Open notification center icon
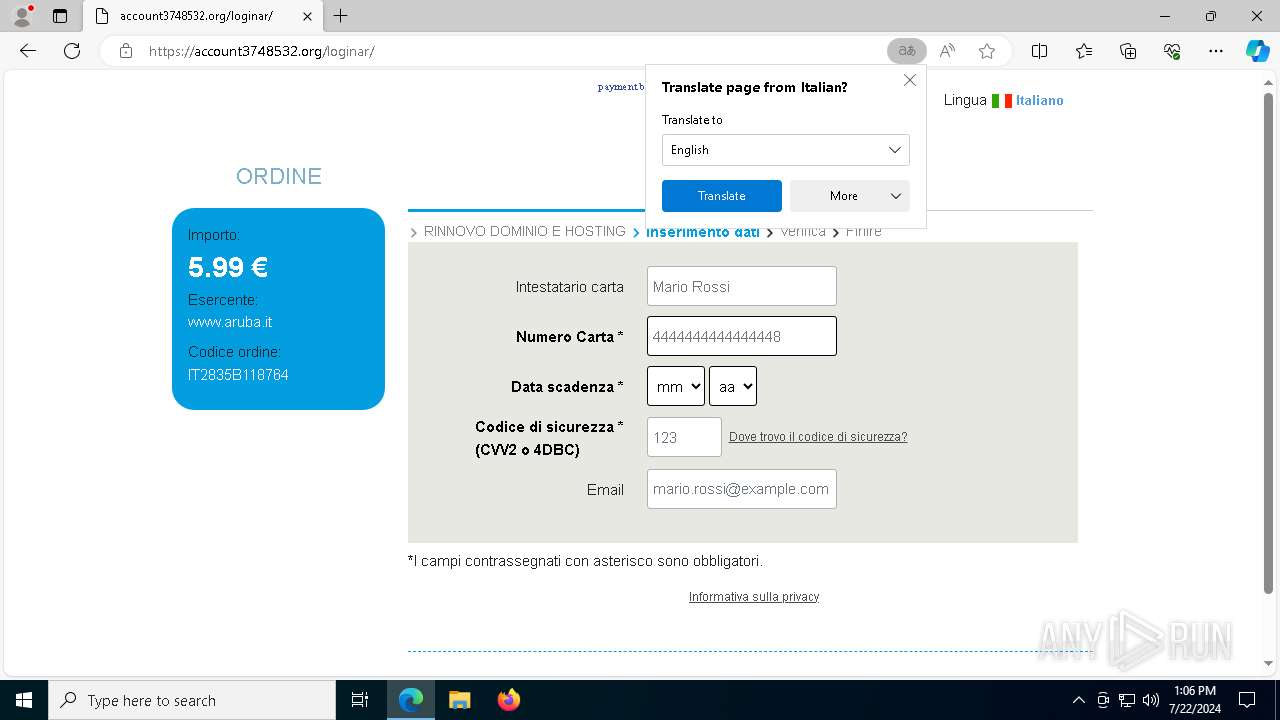 1247,700
